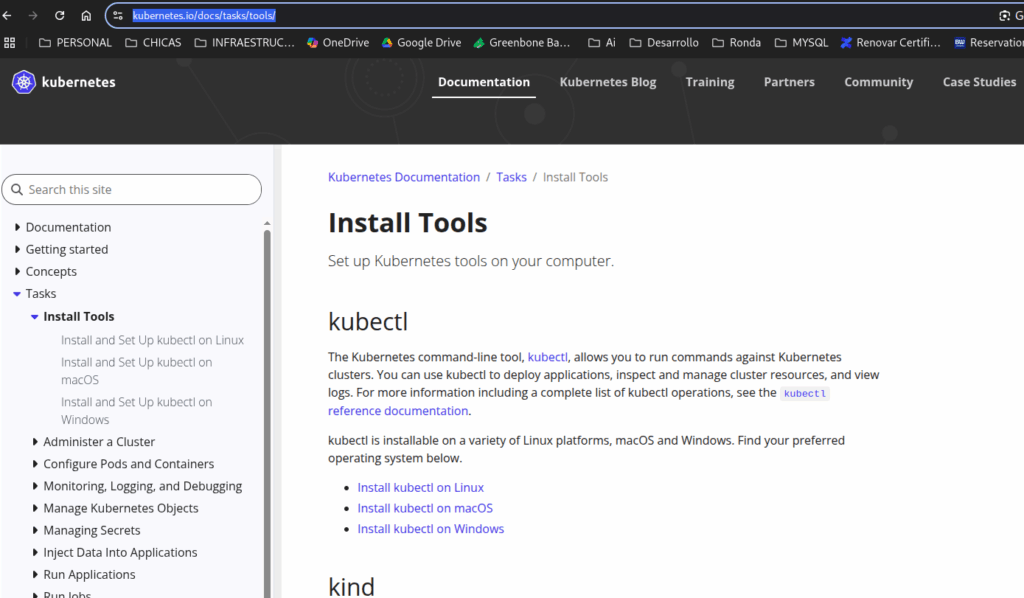This screenshot has width=1024, height=598.
Task: Expand Run Applications section
Action: coord(35,575)
